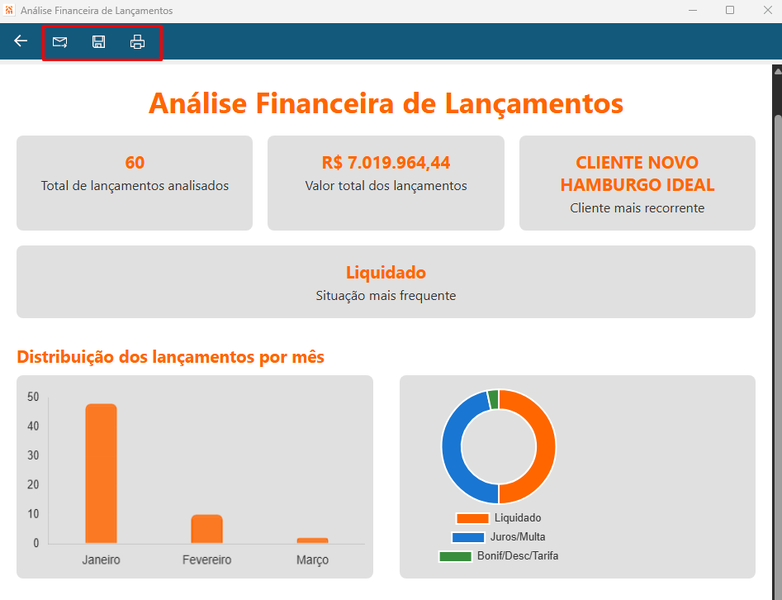Click the value '60' in first card
Image resolution: width=782 pixels, height=600 pixels.
(135, 163)
